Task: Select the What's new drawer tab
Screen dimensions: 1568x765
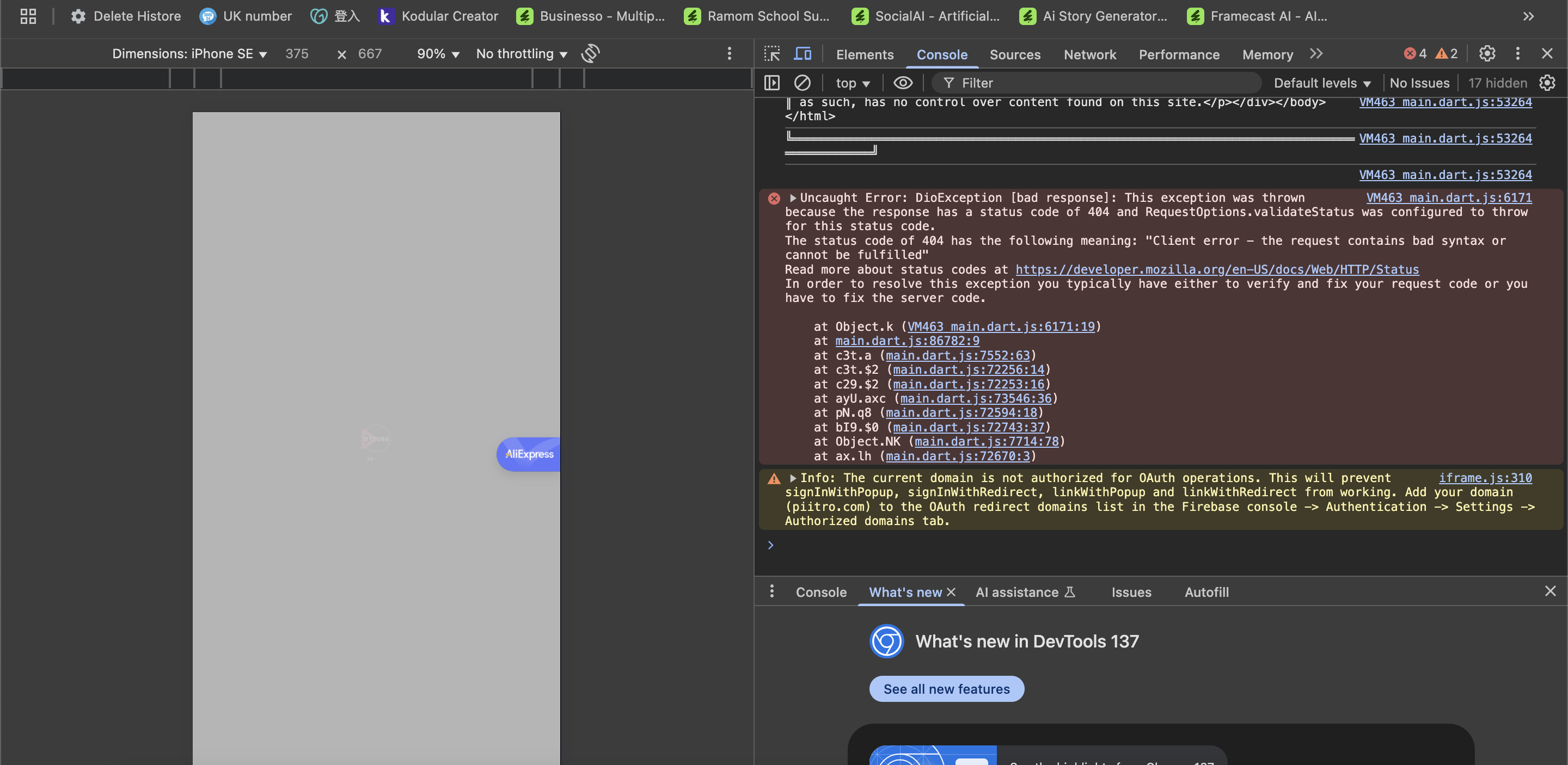Action: tap(905, 593)
